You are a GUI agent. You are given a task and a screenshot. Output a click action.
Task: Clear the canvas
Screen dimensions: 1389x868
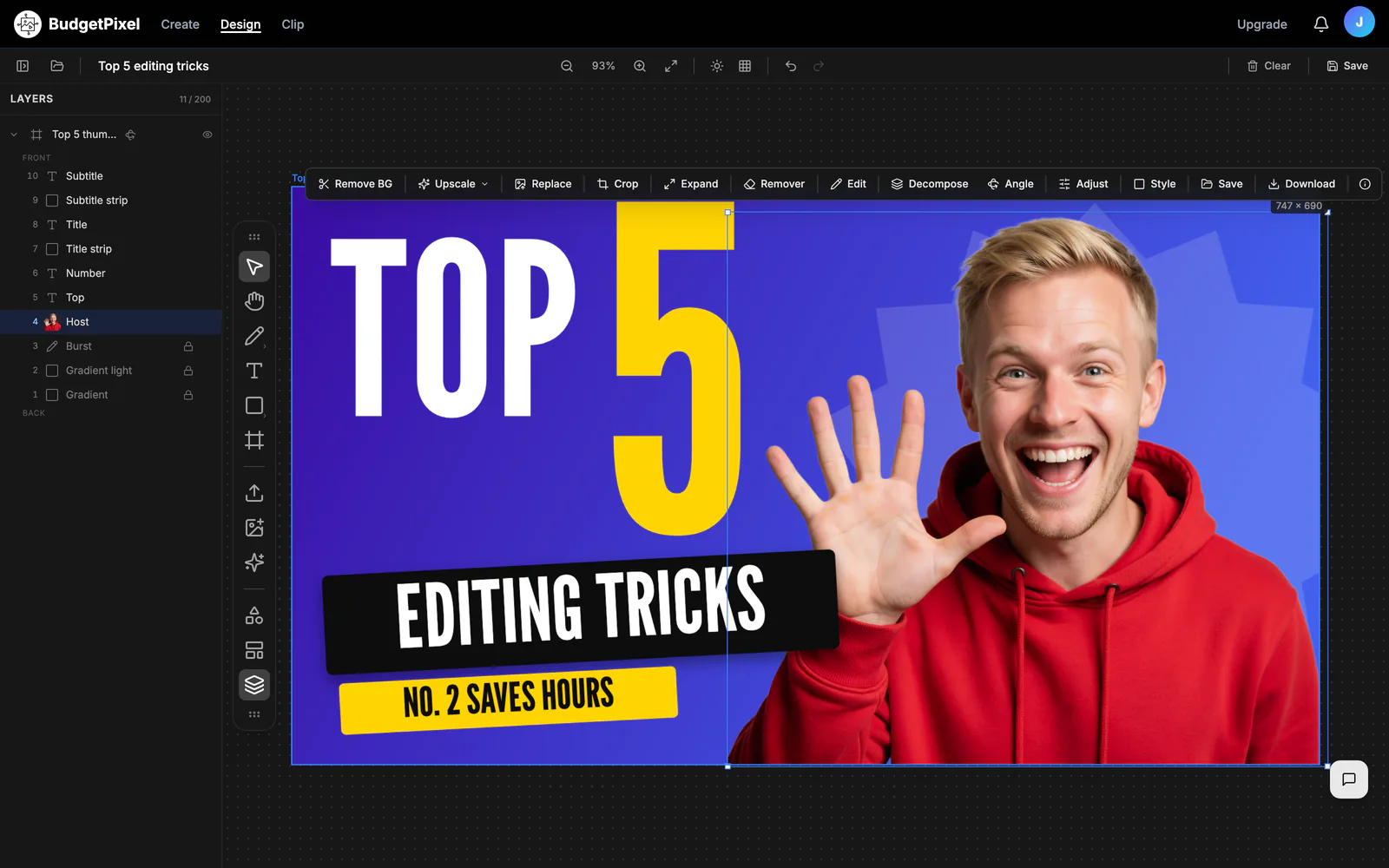coord(1269,66)
